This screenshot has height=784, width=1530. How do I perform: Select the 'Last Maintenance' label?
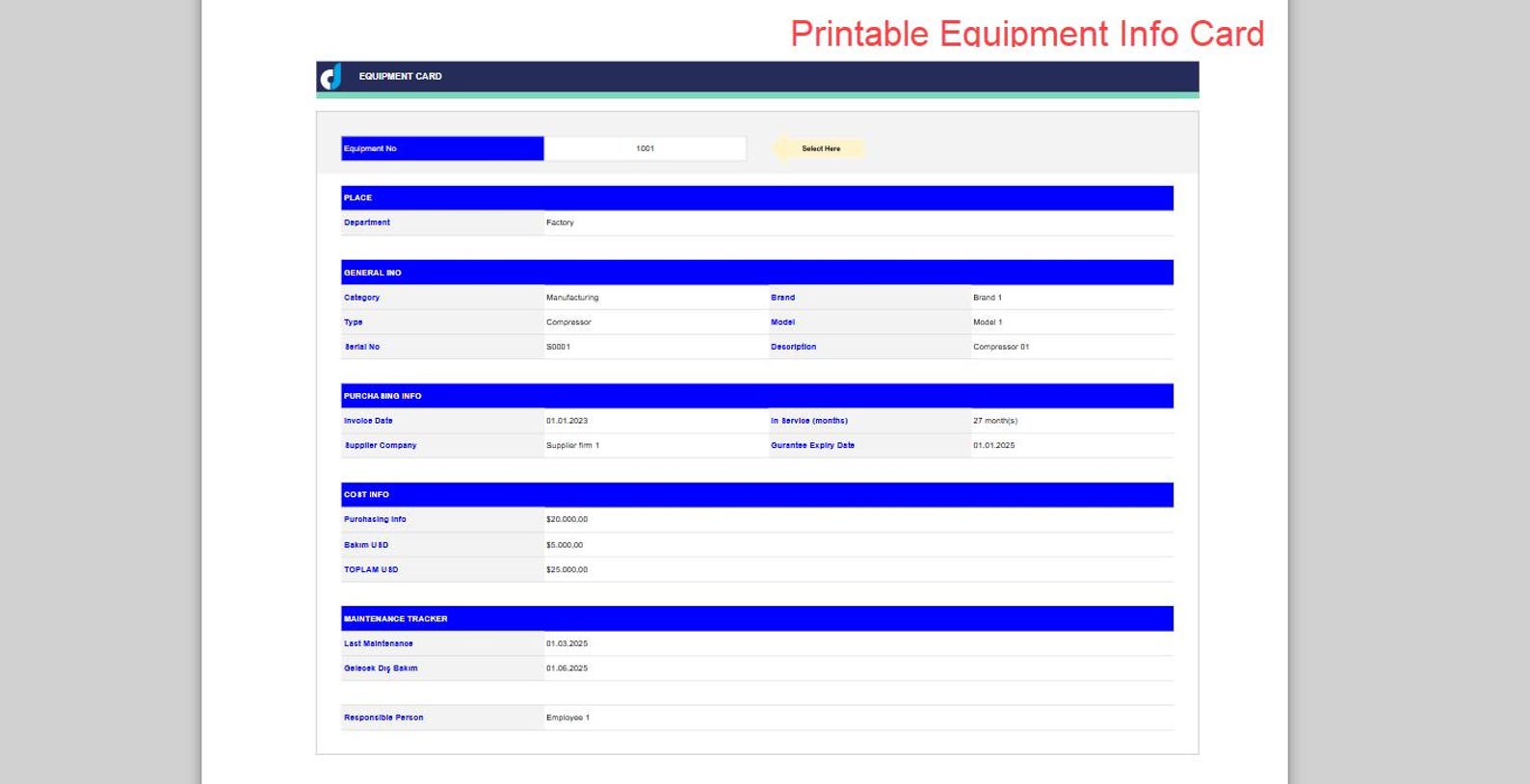[379, 643]
